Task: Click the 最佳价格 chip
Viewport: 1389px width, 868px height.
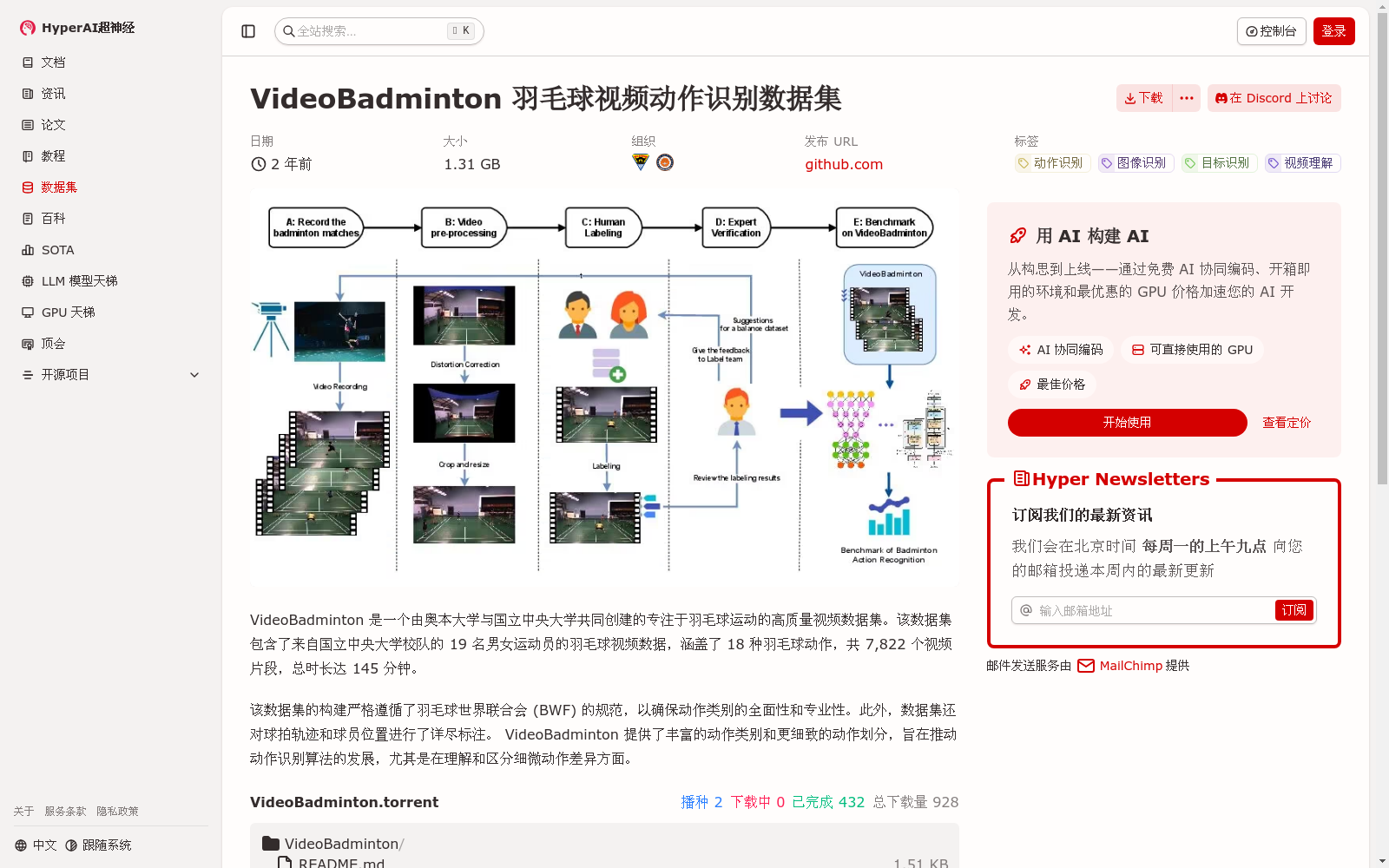Action: pyautogui.click(x=1052, y=385)
